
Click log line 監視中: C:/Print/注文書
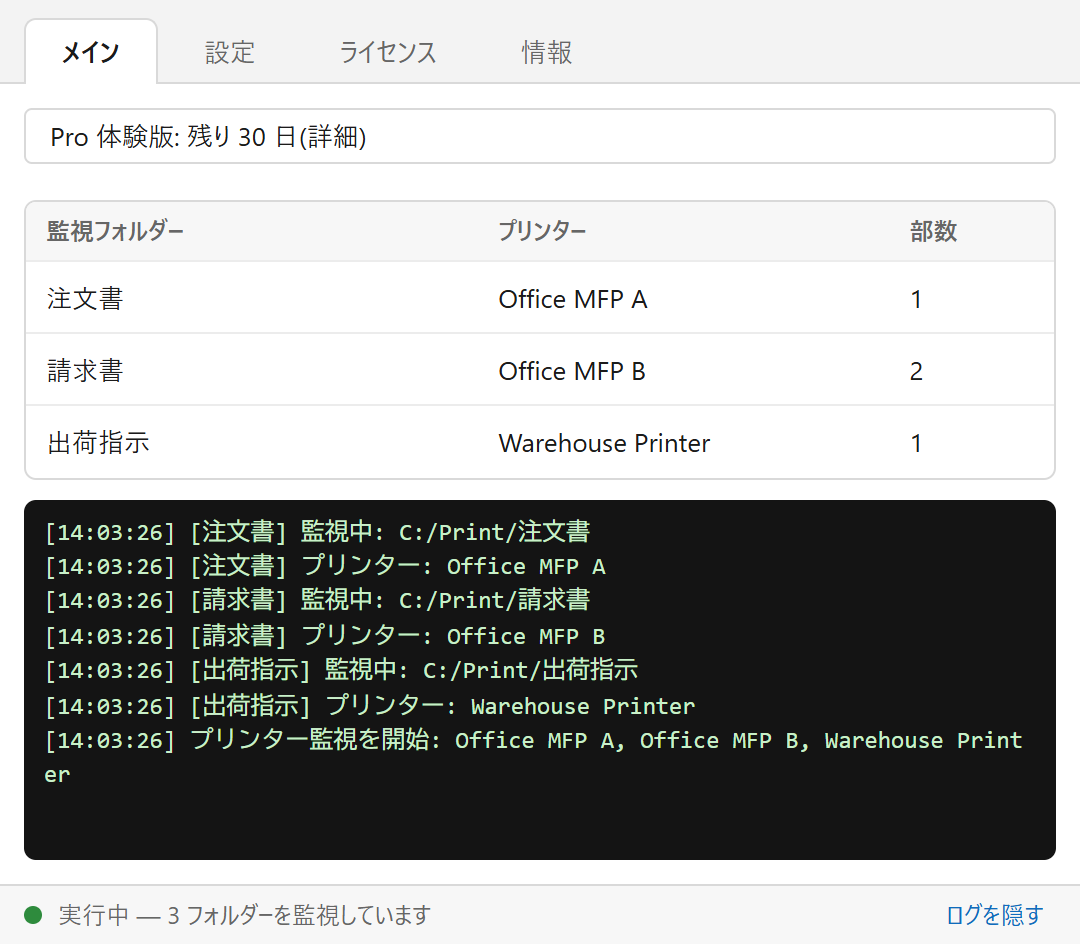(x=318, y=532)
